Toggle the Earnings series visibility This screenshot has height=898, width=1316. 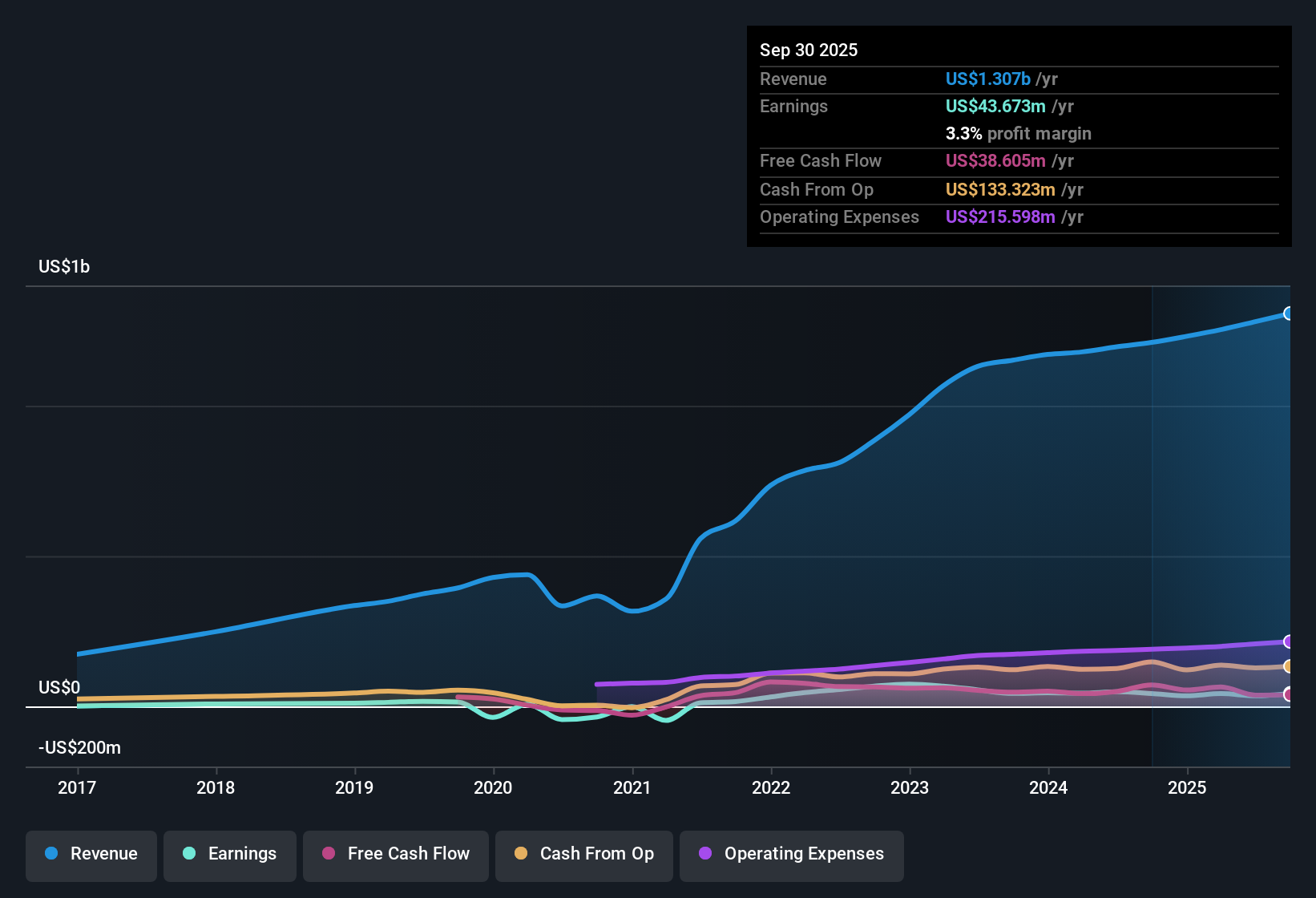coord(230,856)
